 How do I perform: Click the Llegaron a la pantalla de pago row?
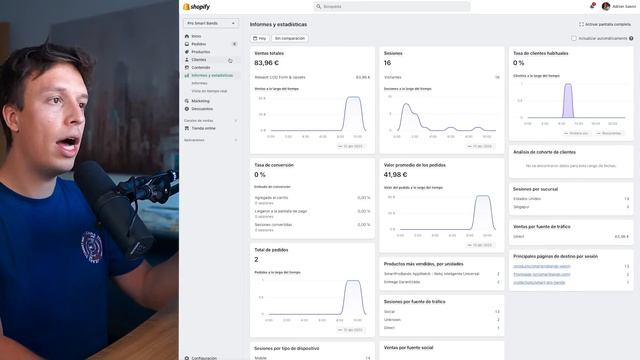click(312, 214)
